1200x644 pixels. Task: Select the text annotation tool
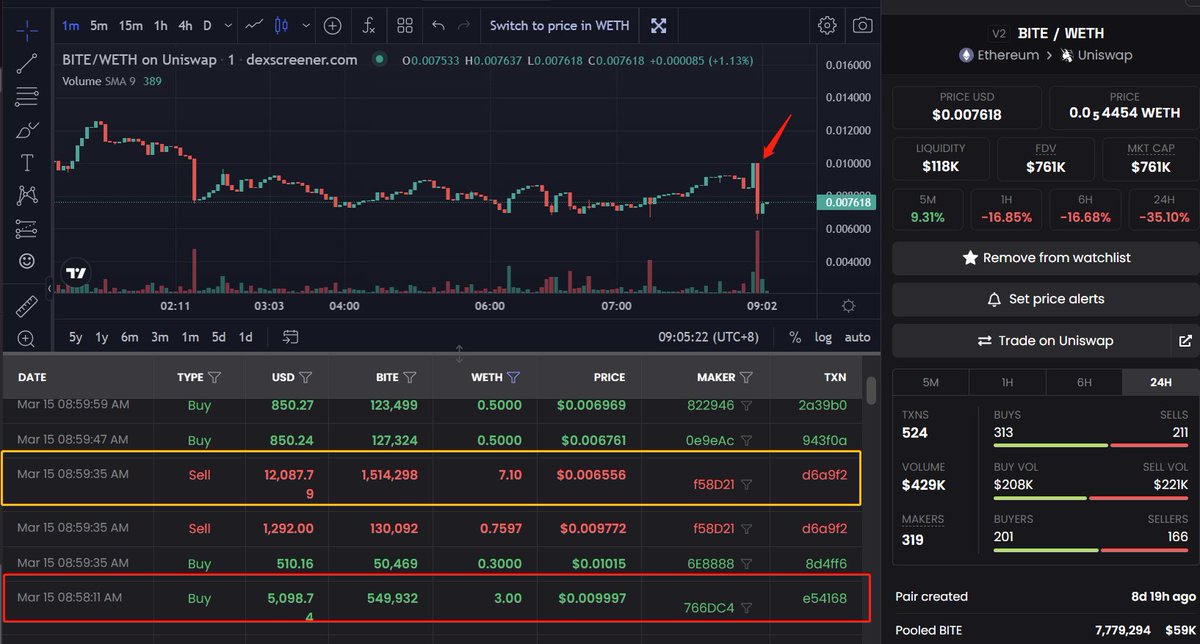(27, 162)
